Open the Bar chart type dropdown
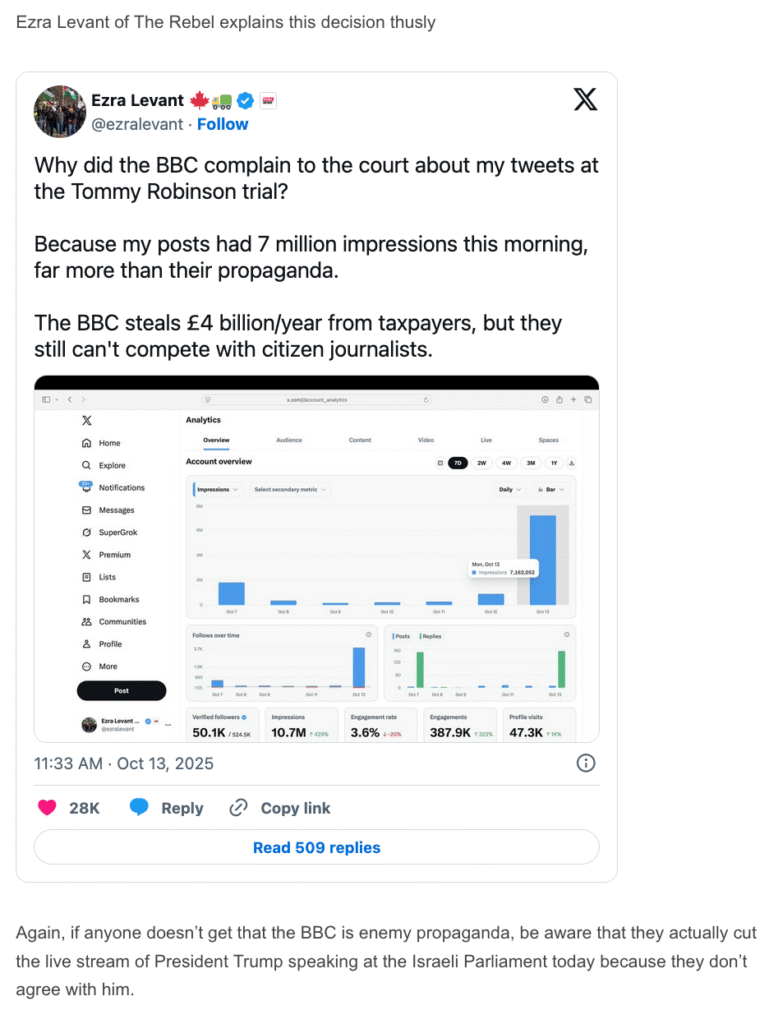769x1024 pixels. click(x=553, y=490)
